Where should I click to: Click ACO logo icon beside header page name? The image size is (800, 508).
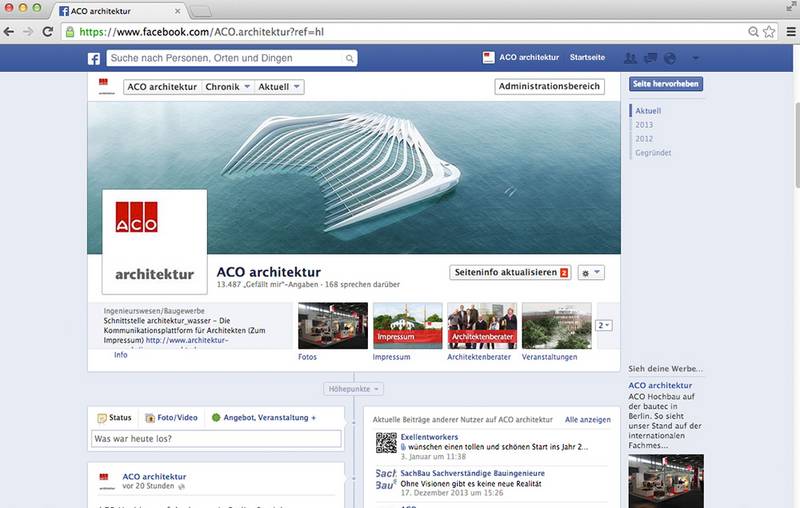coord(488,58)
